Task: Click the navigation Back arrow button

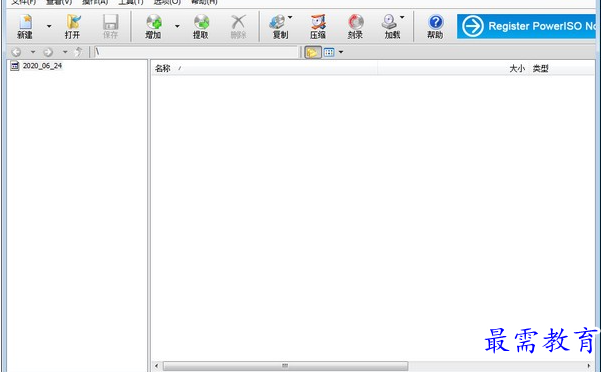Action: click(17, 52)
